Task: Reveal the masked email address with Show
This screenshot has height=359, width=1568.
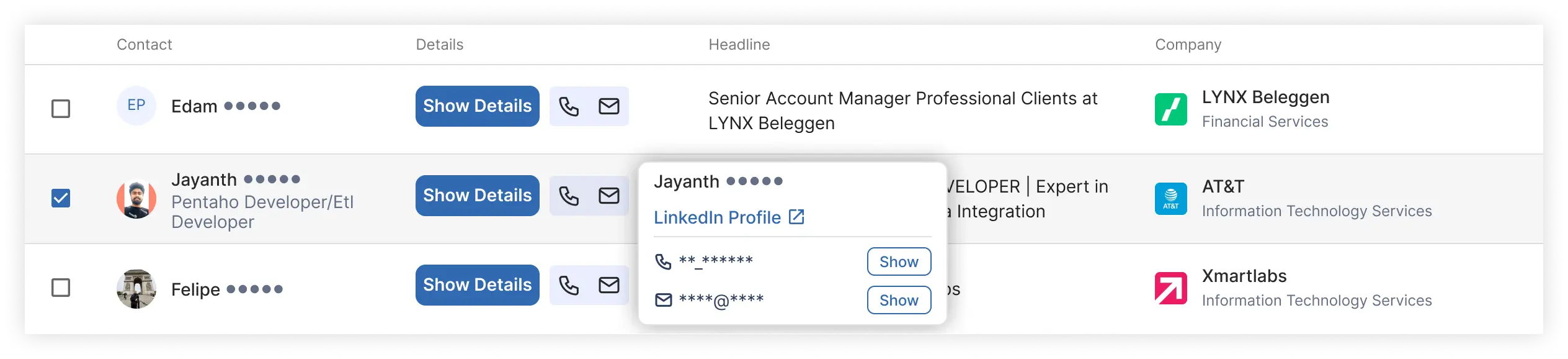Action: (x=899, y=300)
